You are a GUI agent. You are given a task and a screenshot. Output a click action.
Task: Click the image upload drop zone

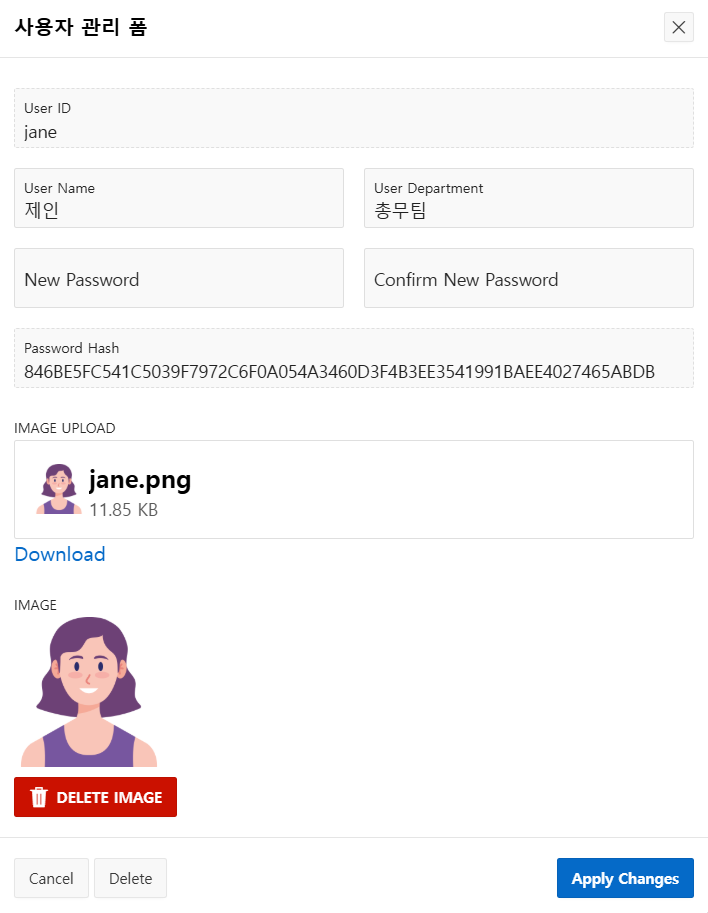(x=354, y=489)
